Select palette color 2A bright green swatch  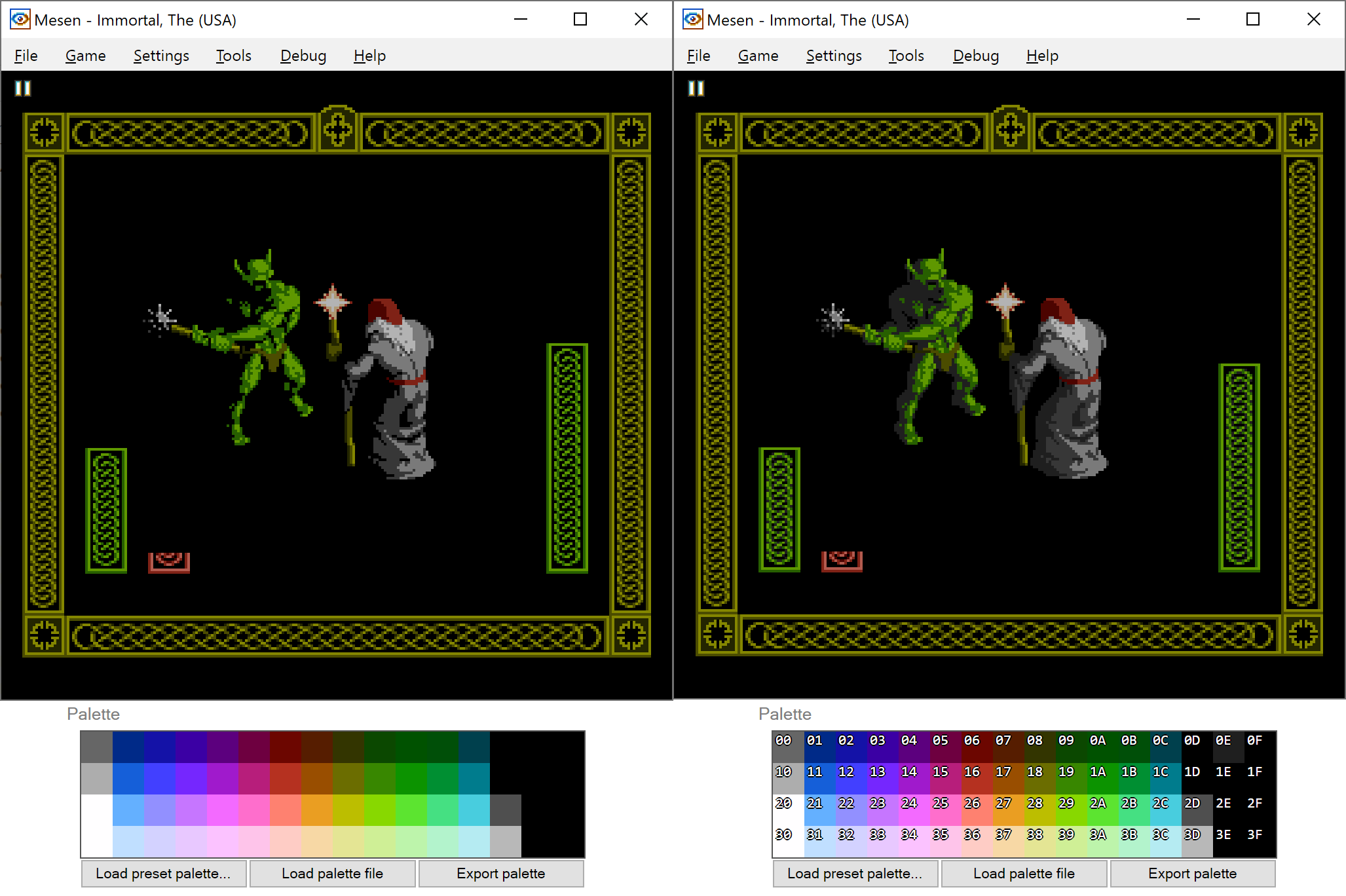click(1103, 810)
